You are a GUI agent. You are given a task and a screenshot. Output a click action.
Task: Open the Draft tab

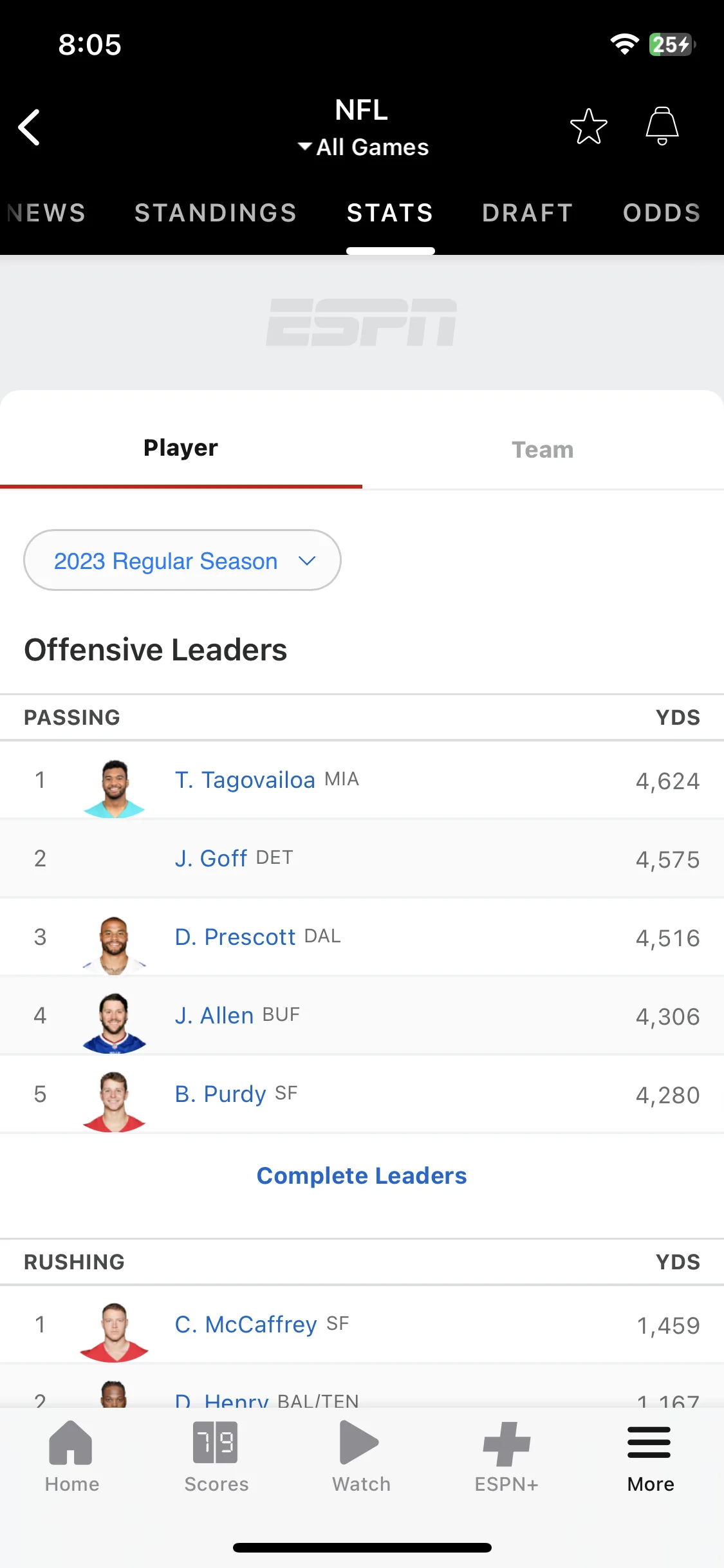pyautogui.click(x=528, y=213)
